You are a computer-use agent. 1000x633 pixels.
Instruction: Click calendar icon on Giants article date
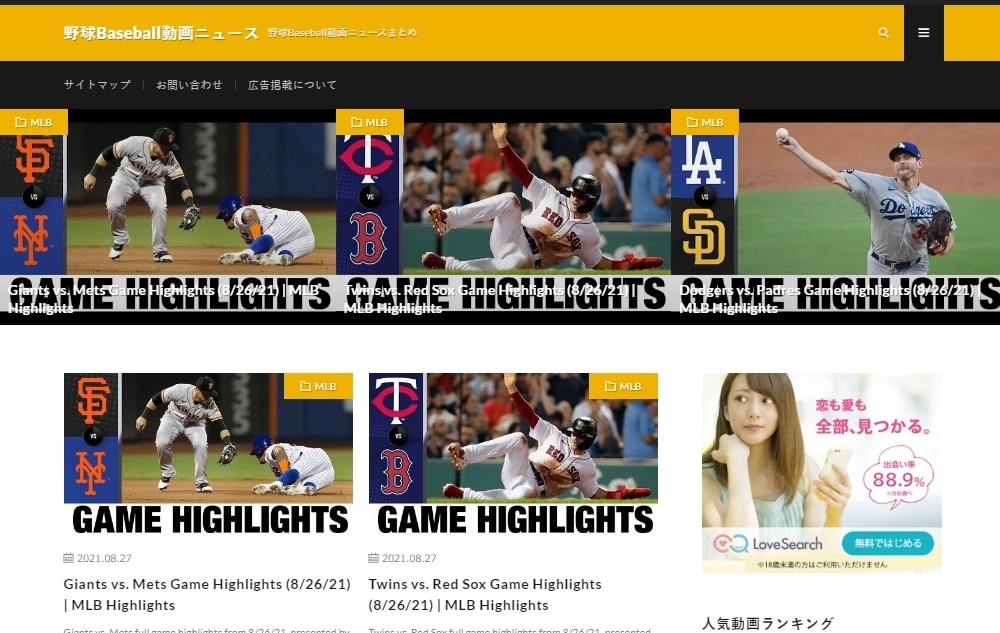(x=68, y=558)
